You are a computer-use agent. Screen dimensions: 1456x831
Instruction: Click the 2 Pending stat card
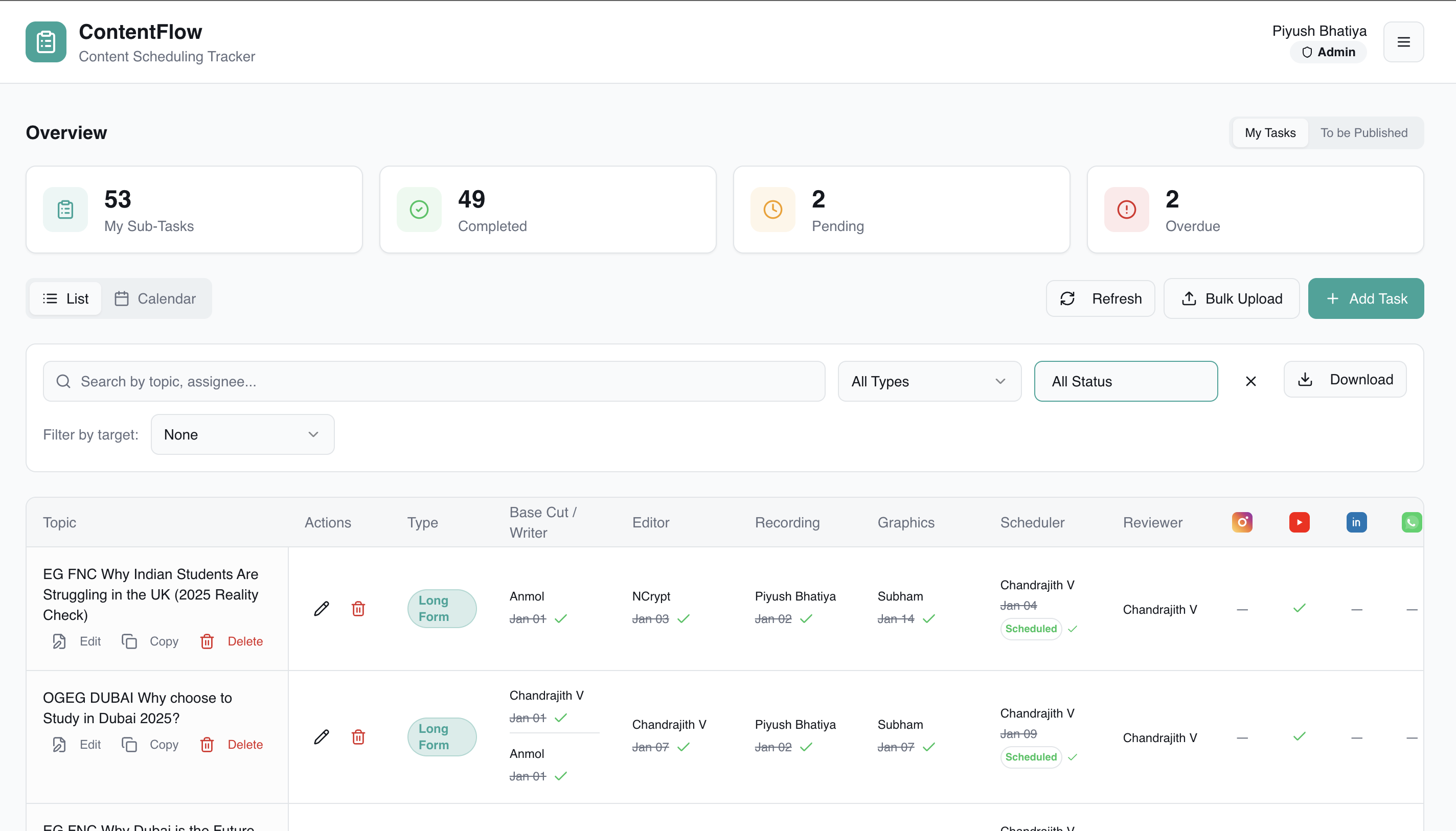[x=901, y=210]
